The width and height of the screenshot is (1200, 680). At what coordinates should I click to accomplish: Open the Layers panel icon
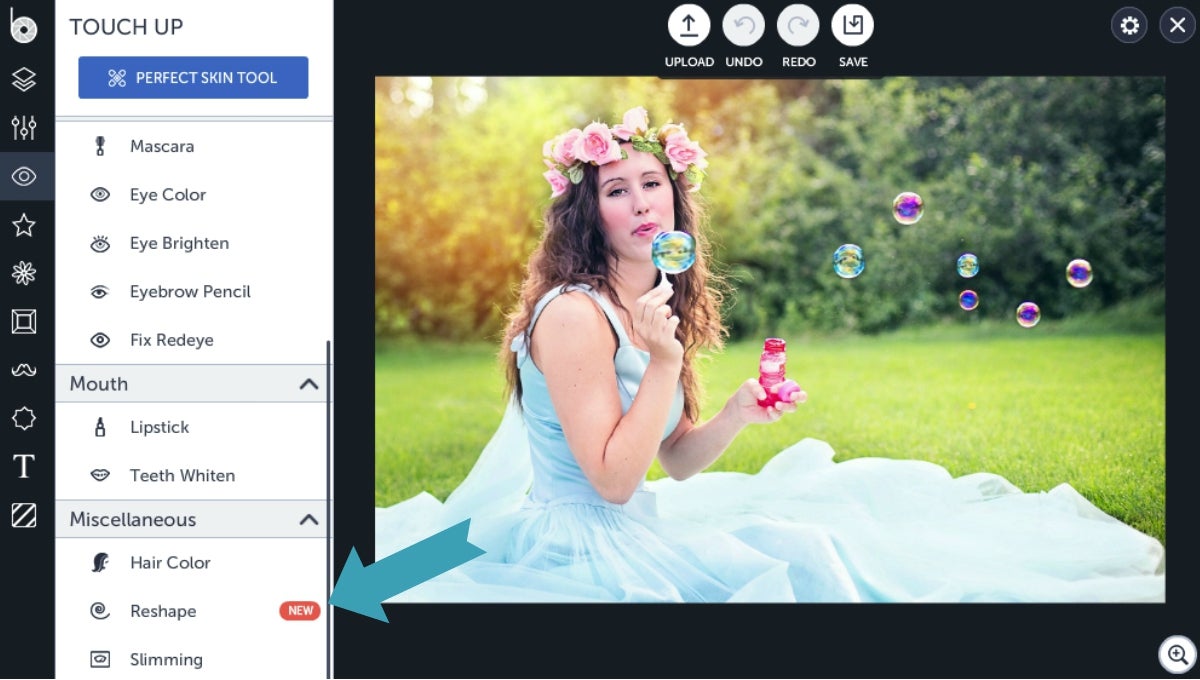(x=25, y=77)
